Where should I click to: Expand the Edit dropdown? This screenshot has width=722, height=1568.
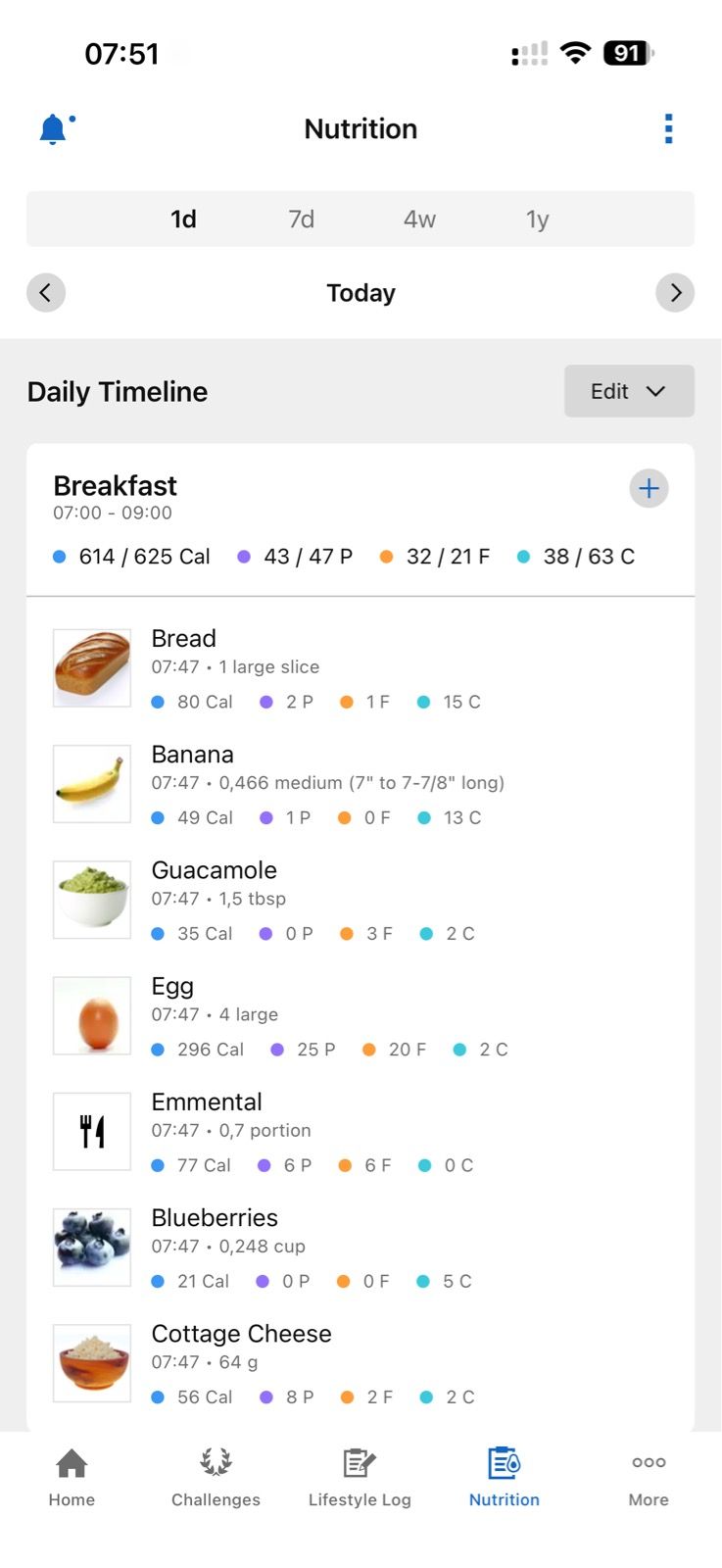[629, 391]
